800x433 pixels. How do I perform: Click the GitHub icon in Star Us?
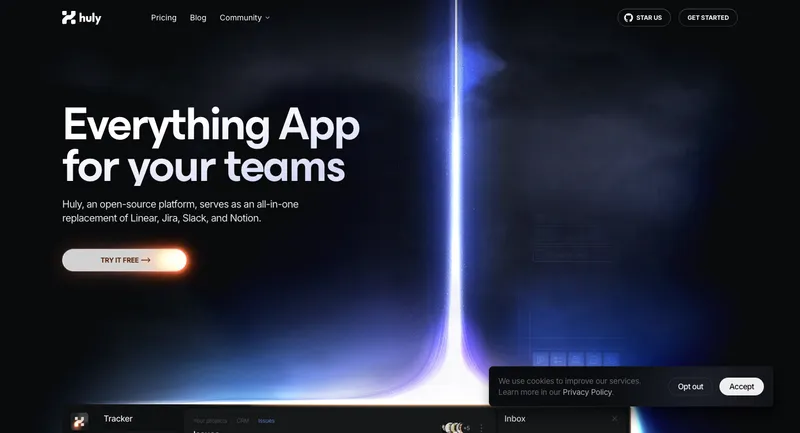(x=628, y=17)
